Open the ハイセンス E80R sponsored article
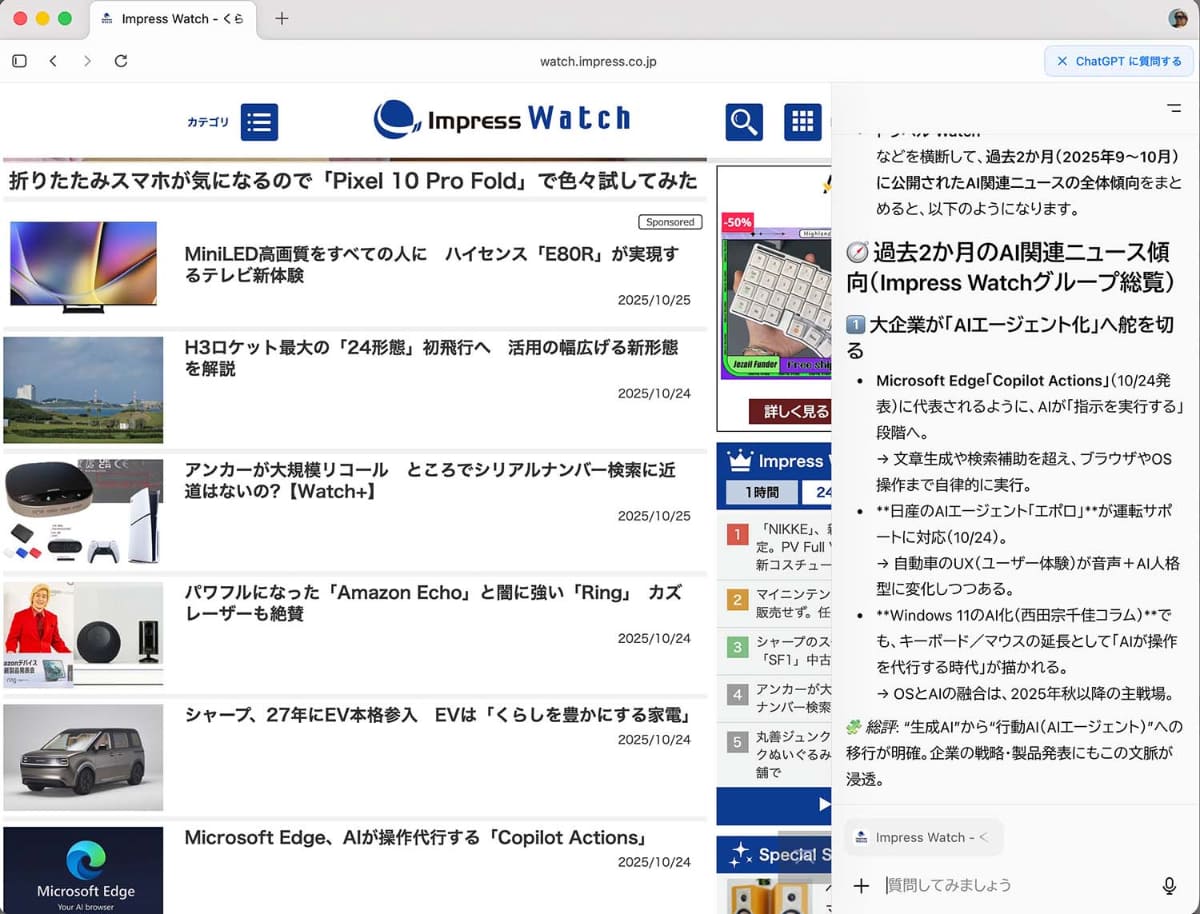This screenshot has width=1200, height=914. (x=431, y=264)
